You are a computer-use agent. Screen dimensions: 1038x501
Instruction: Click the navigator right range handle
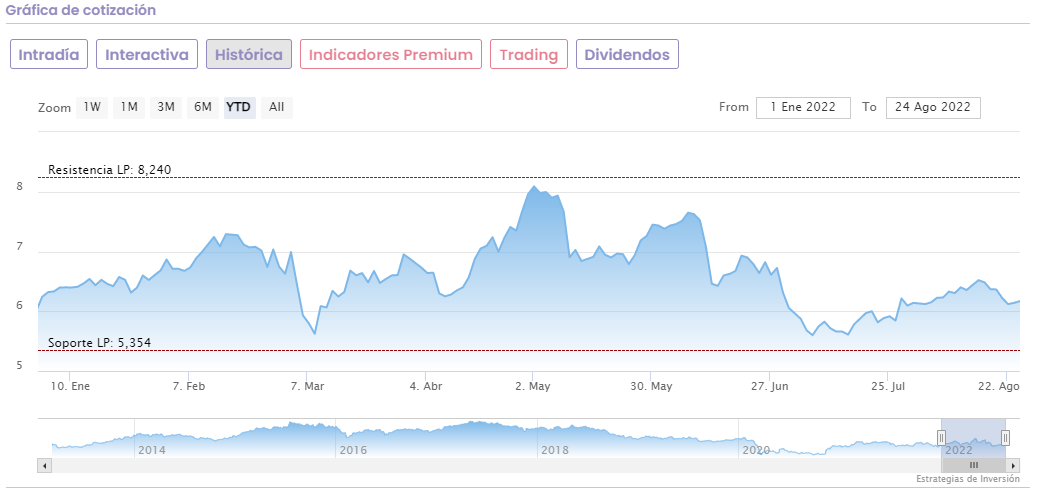click(x=1005, y=437)
